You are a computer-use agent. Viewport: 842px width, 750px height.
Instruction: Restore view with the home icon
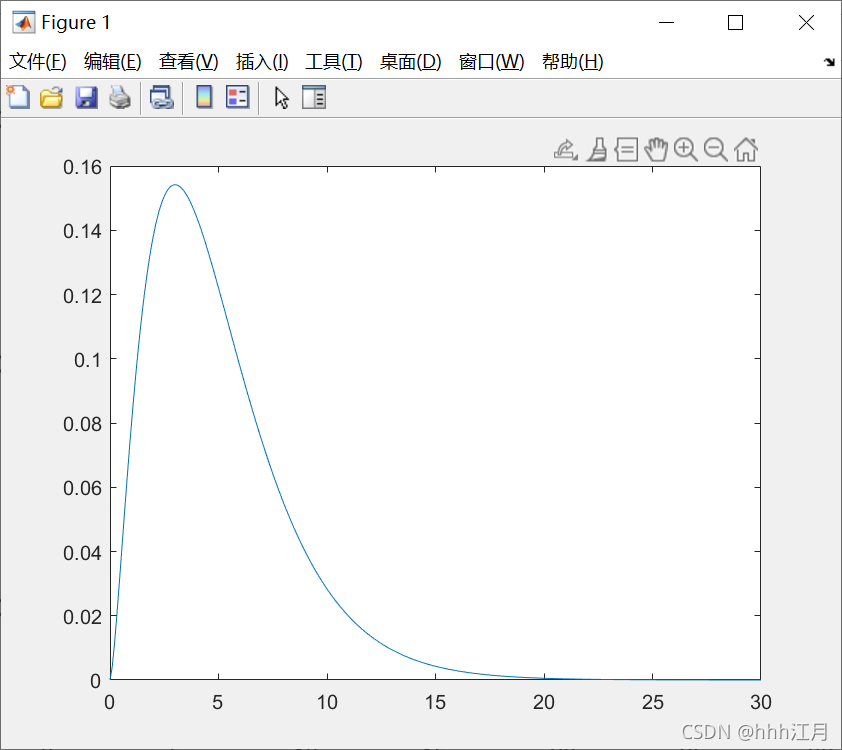tap(746, 149)
